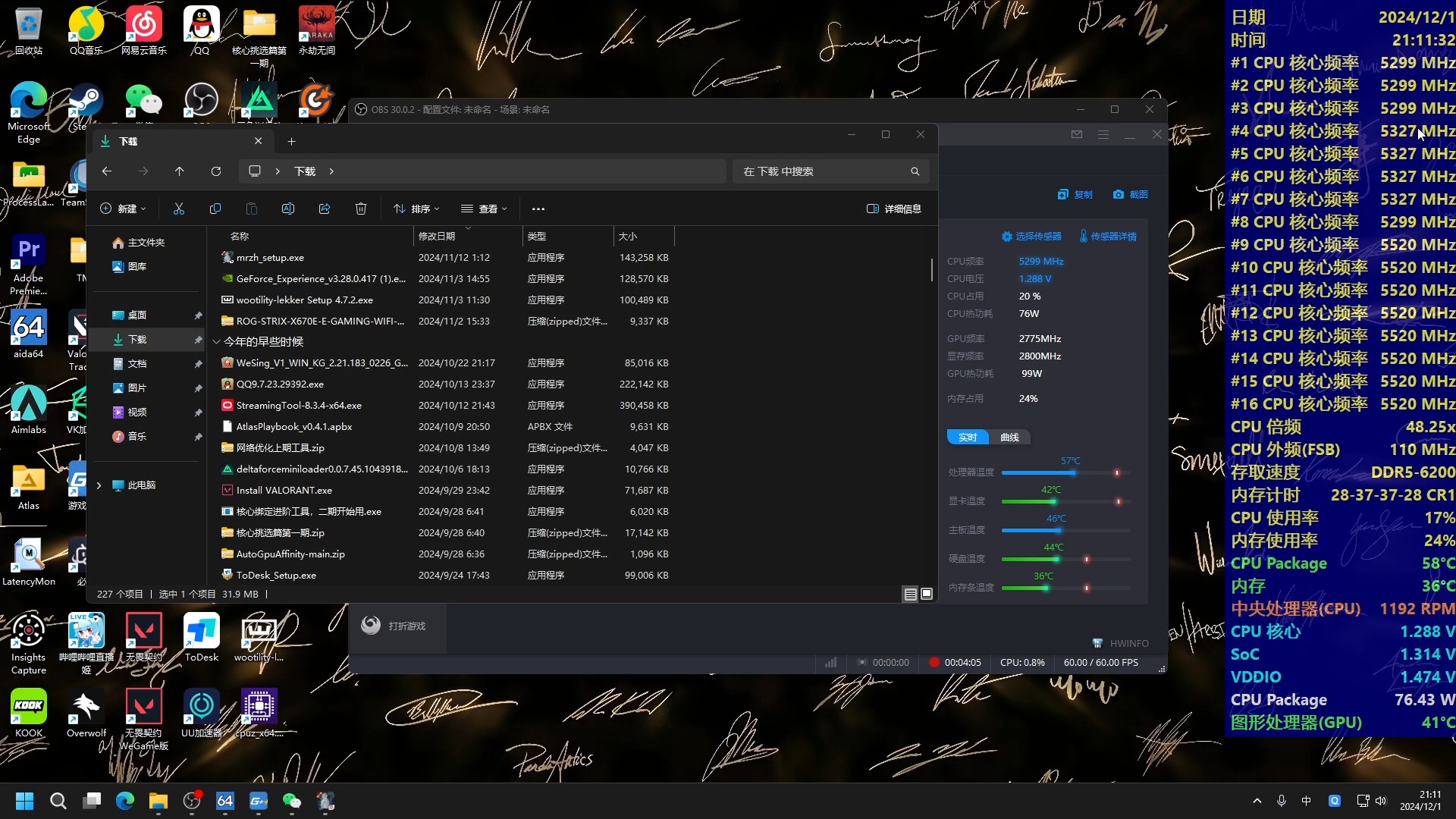Switch to details list view icon
The image size is (1456, 819).
911,595
